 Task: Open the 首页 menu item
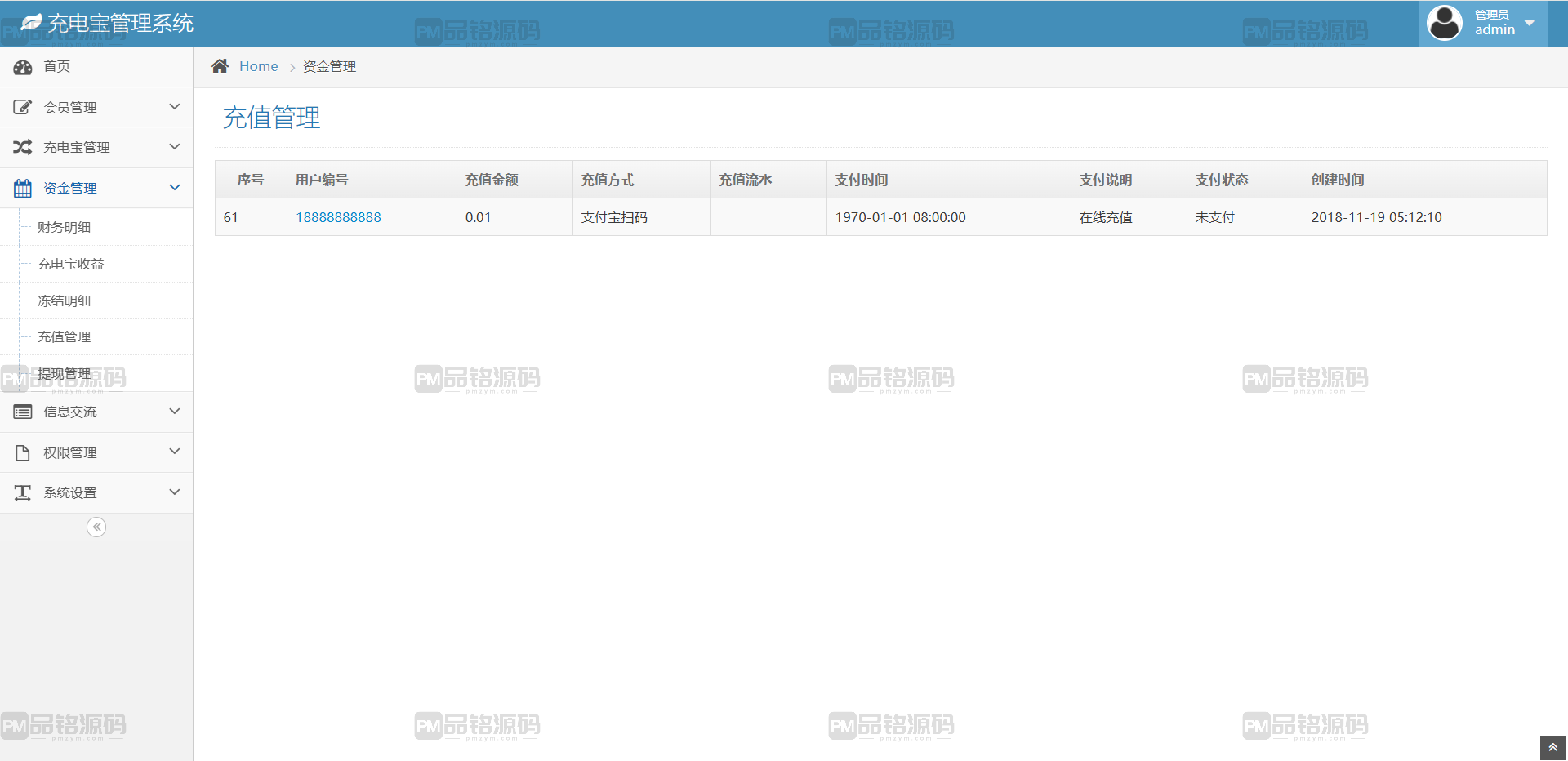(x=96, y=66)
